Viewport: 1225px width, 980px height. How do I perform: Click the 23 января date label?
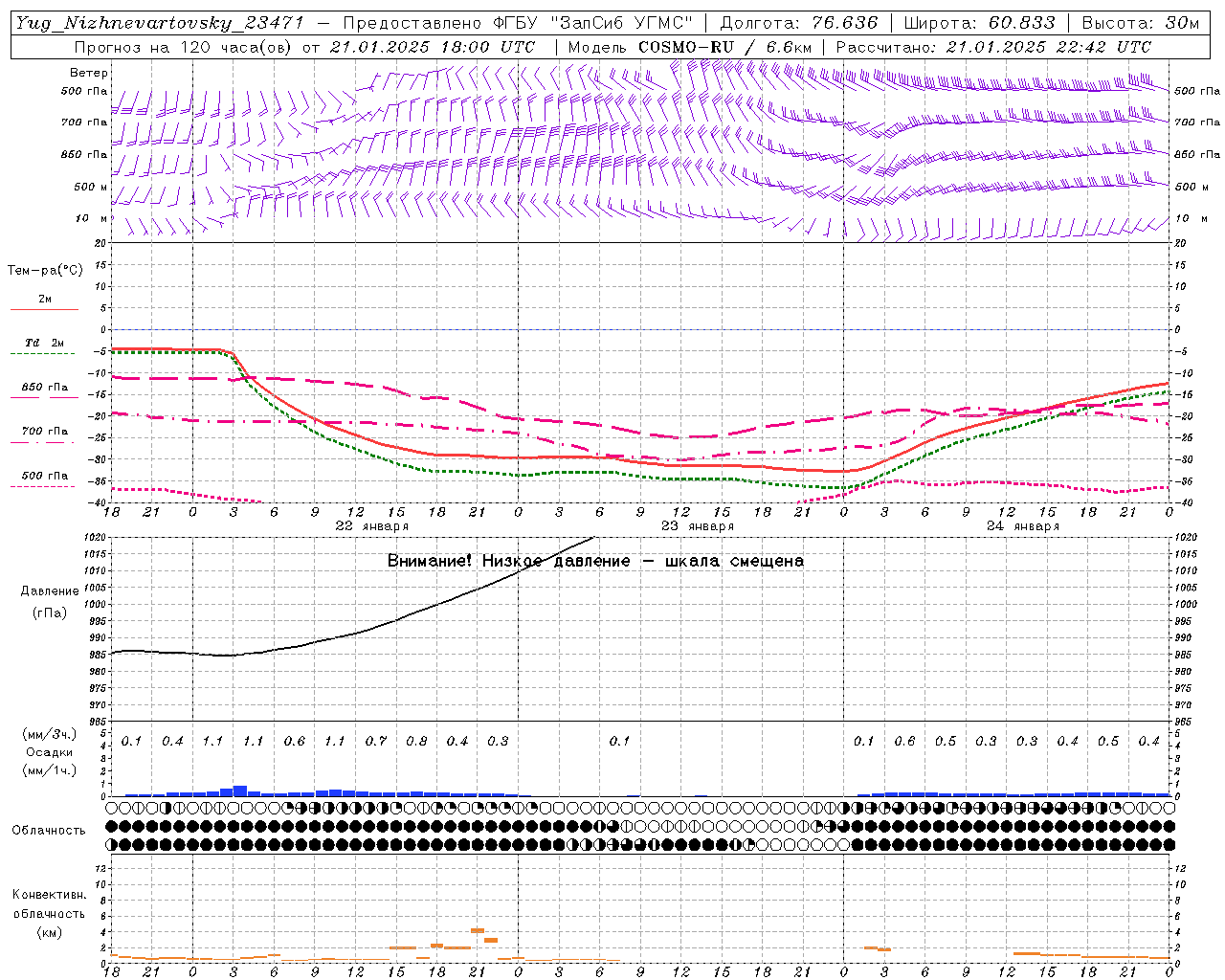[x=698, y=526]
